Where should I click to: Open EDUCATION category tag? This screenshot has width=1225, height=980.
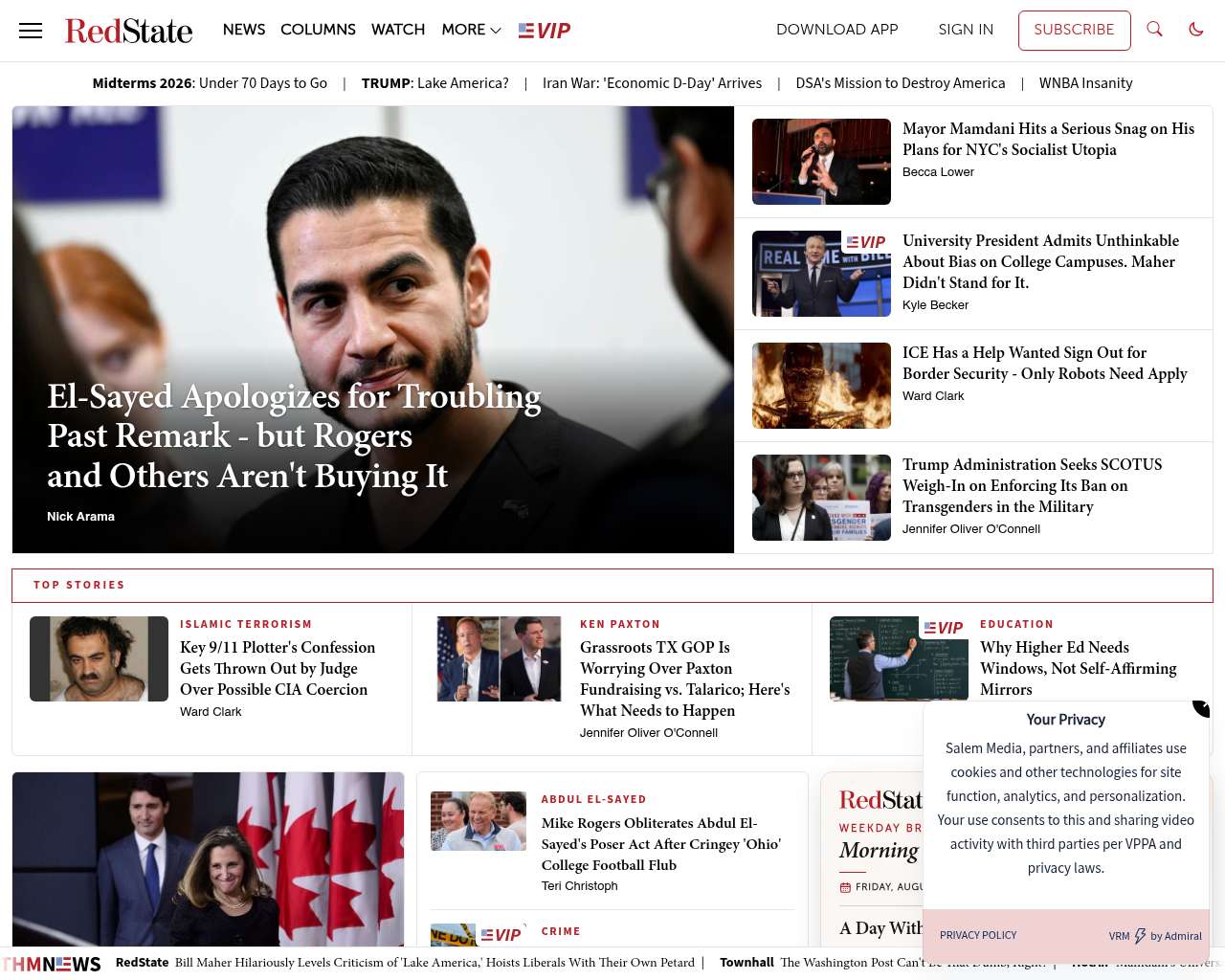[1016, 624]
